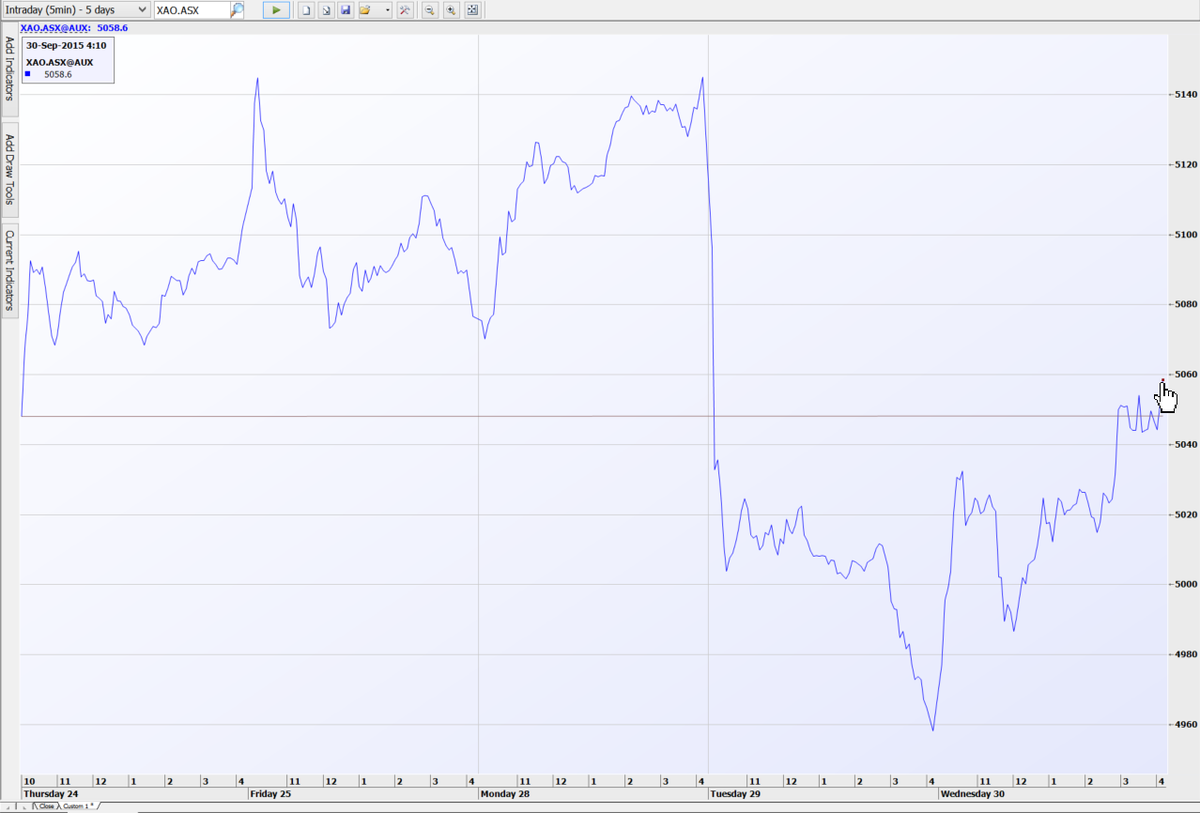Expand the open-folder dropdown arrow
1200x813 pixels.
pyautogui.click(x=387, y=10)
